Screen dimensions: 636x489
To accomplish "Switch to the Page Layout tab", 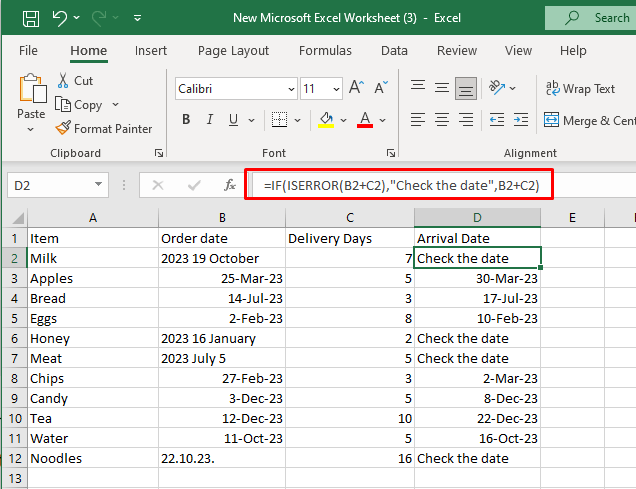I will coord(233,50).
